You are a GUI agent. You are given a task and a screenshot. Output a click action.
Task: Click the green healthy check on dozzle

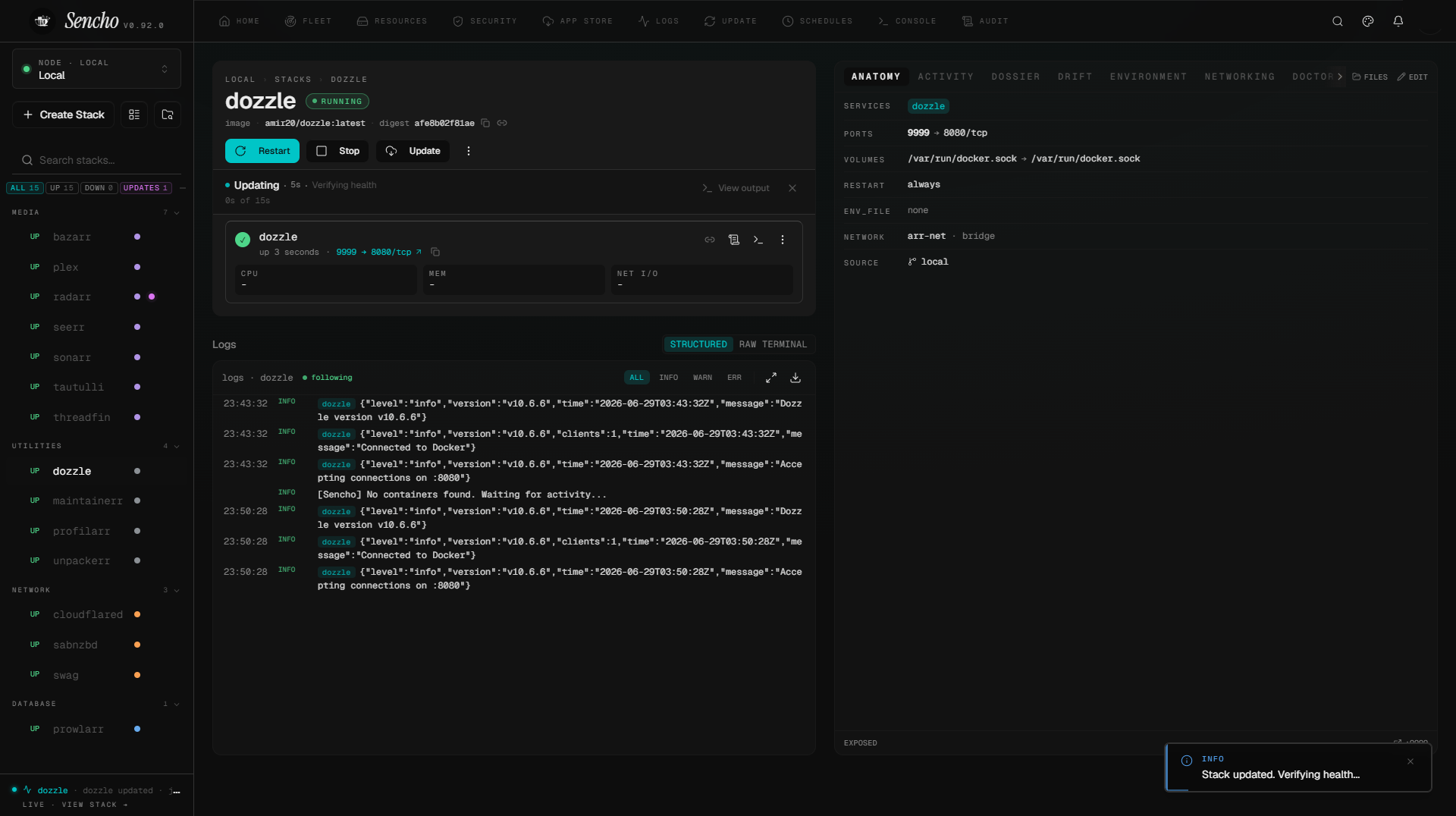point(243,240)
